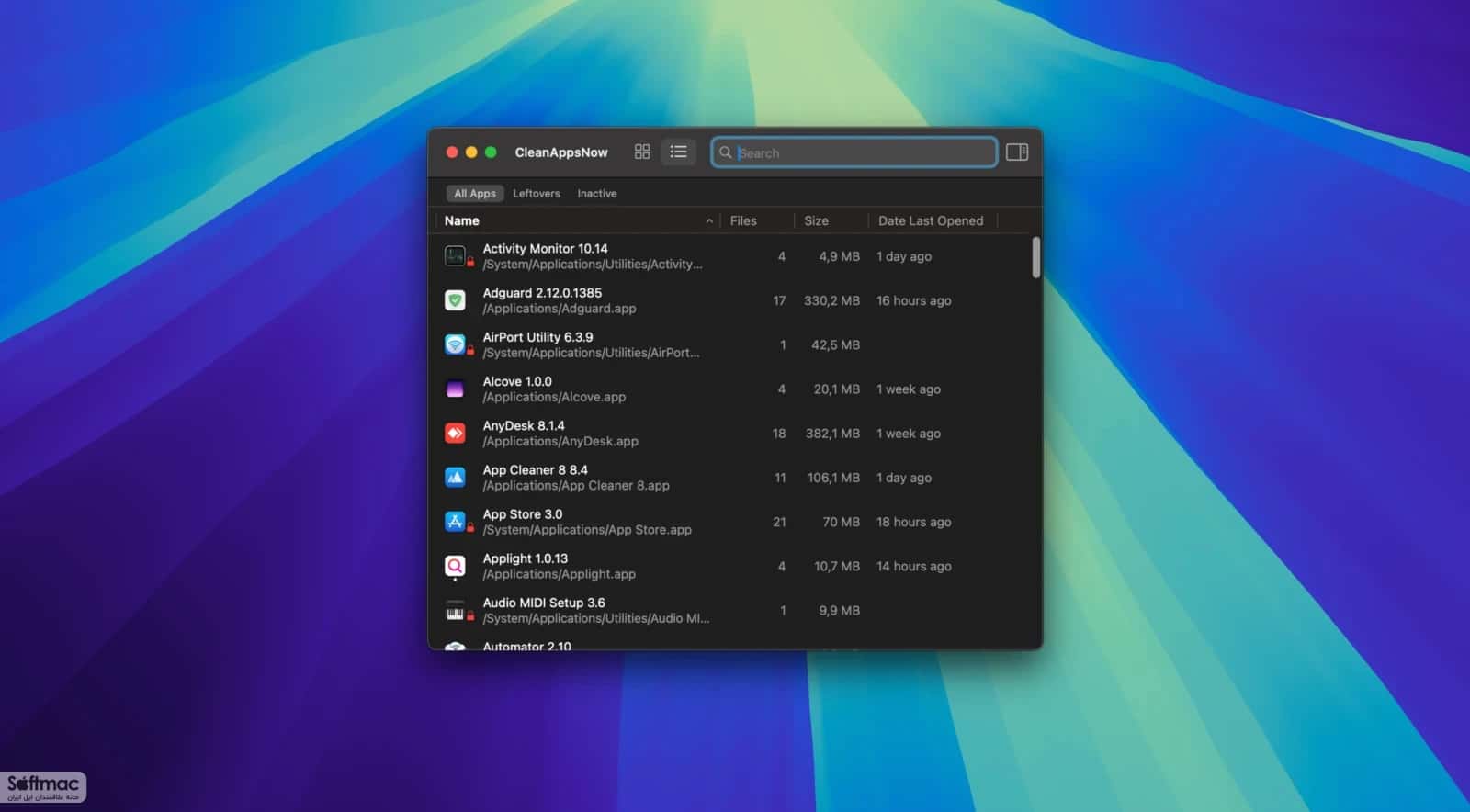Select App Store 3.0 entry
Viewport: 1470px width, 812px height.
522,514
